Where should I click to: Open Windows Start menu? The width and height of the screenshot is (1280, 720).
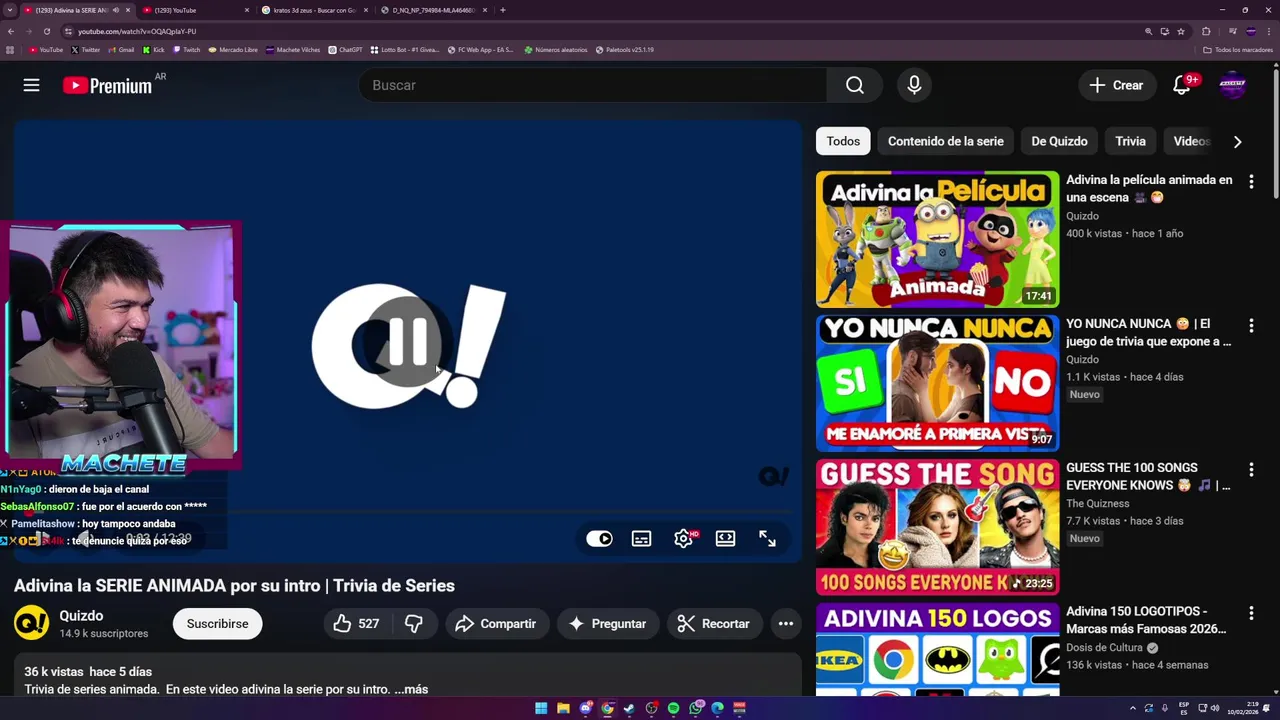(541, 708)
